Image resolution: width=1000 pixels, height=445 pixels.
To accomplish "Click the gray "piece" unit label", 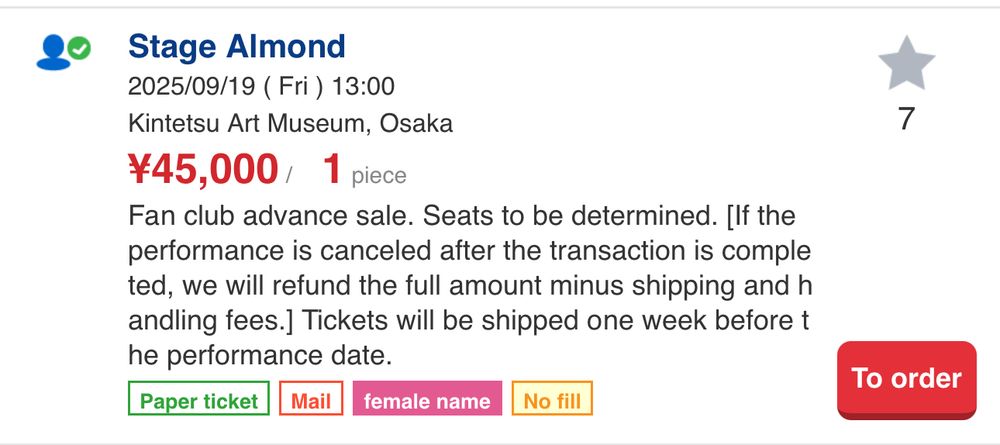I will 379,176.
